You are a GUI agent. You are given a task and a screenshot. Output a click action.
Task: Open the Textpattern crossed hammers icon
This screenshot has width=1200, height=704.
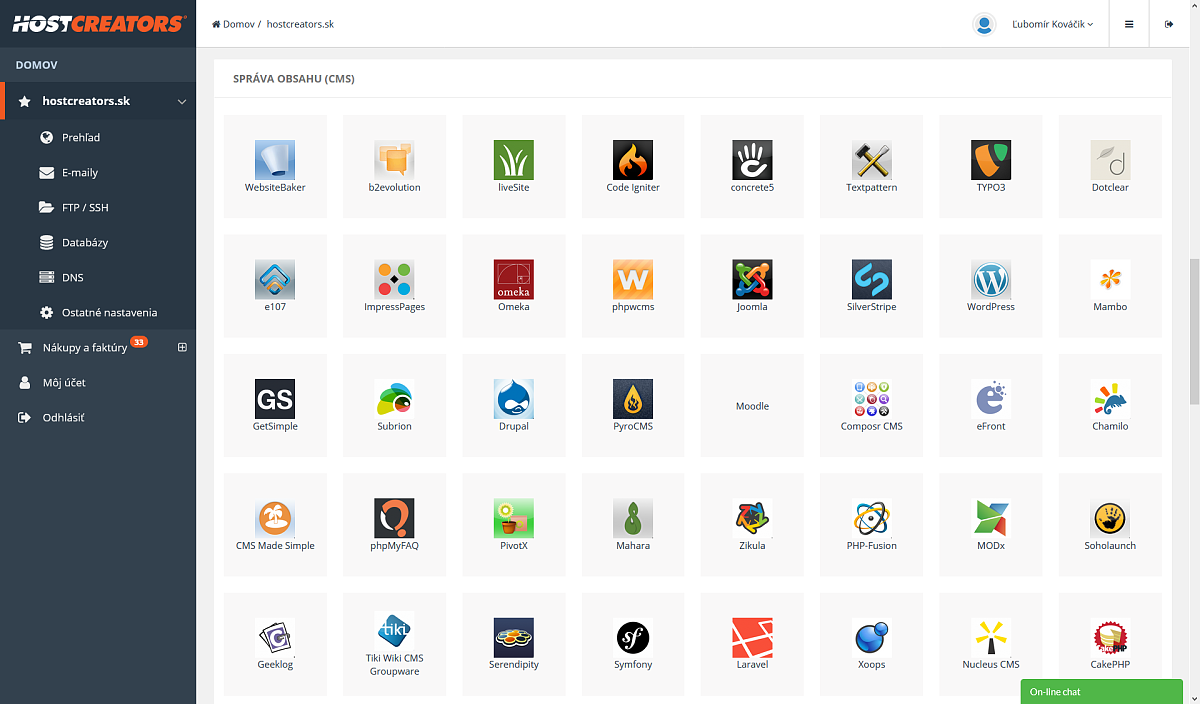[872, 160]
